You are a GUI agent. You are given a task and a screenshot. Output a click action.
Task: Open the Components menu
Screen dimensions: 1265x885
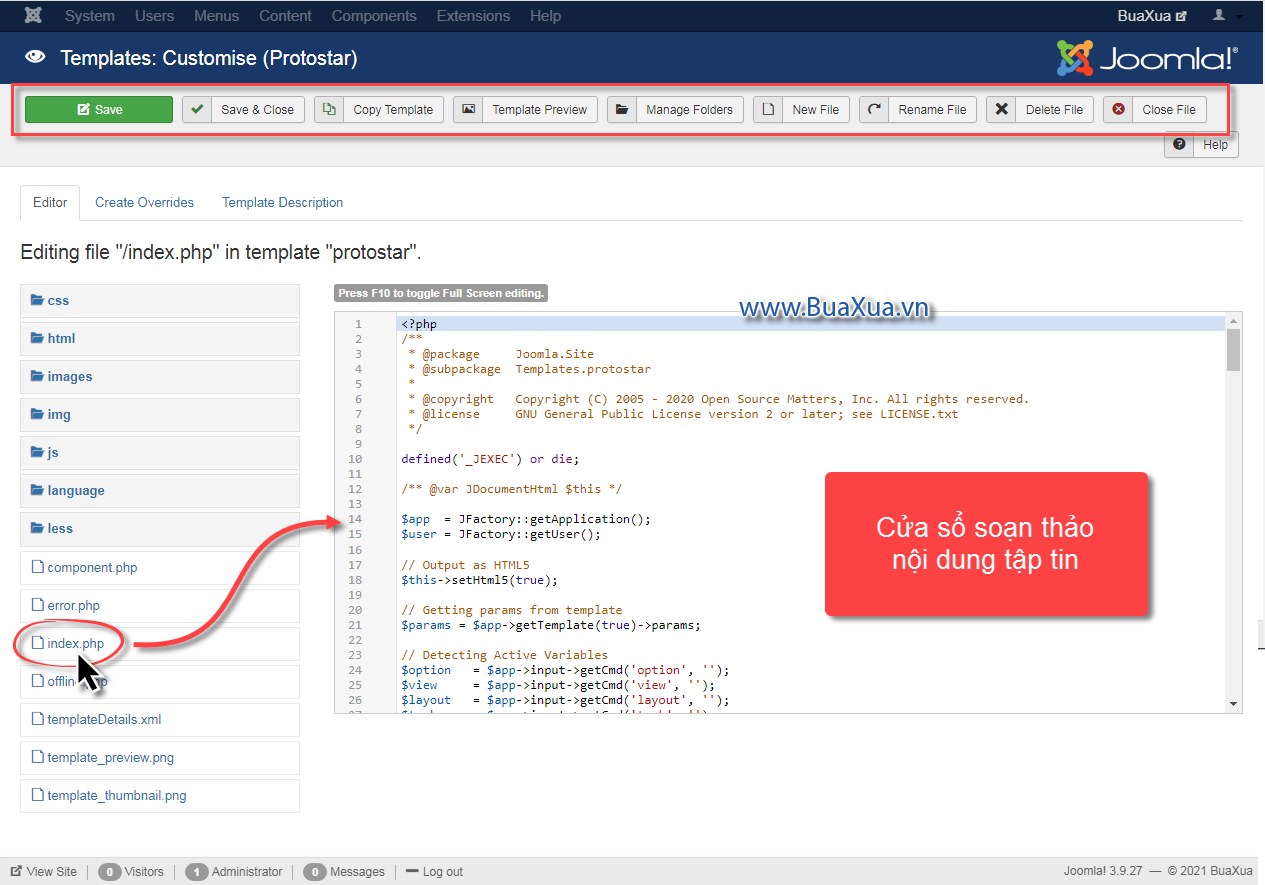pyautogui.click(x=374, y=16)
